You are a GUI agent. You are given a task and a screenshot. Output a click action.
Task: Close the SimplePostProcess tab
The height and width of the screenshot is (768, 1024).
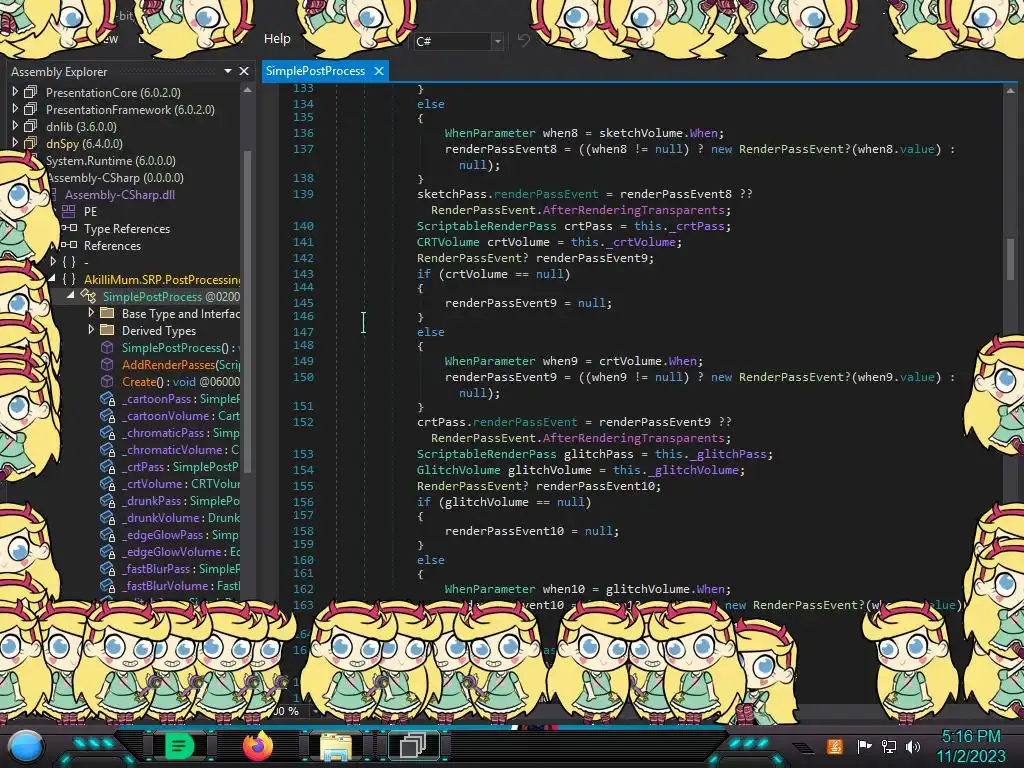379,71
